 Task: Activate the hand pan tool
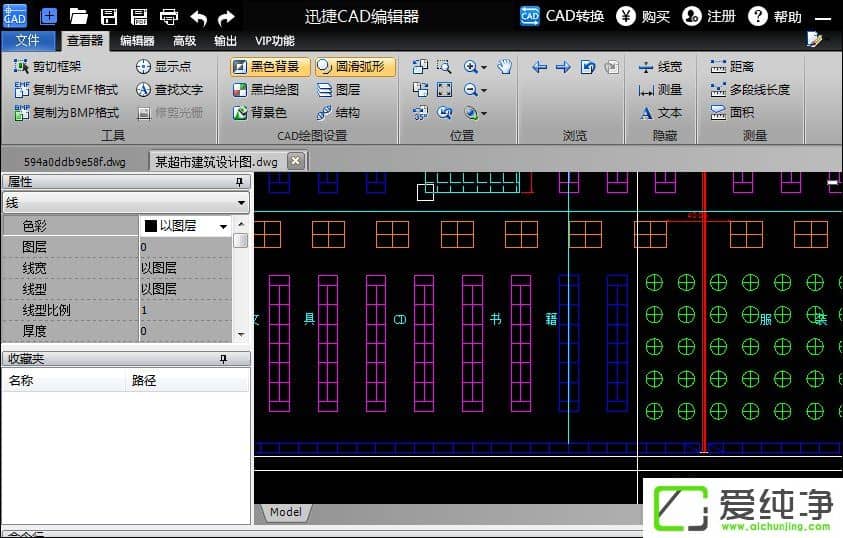505,67
